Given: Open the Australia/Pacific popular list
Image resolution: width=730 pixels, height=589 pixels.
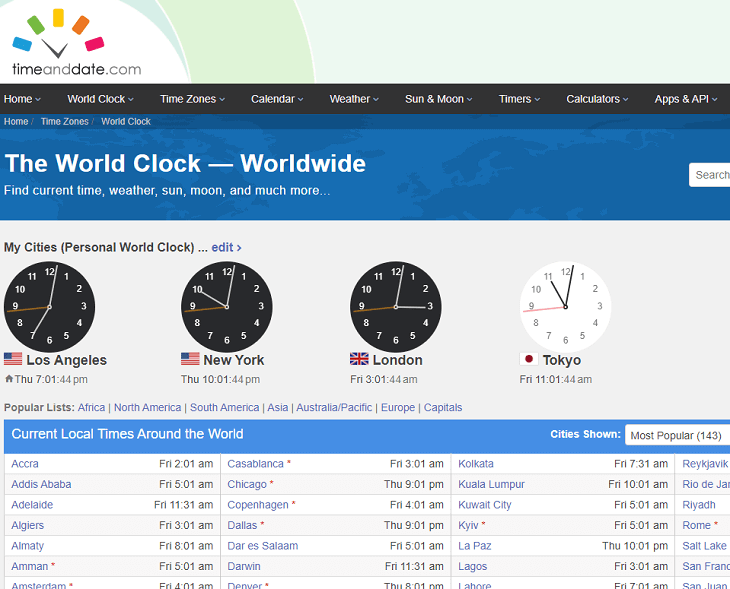Looking at the screenshot, I should click(334, 407).
